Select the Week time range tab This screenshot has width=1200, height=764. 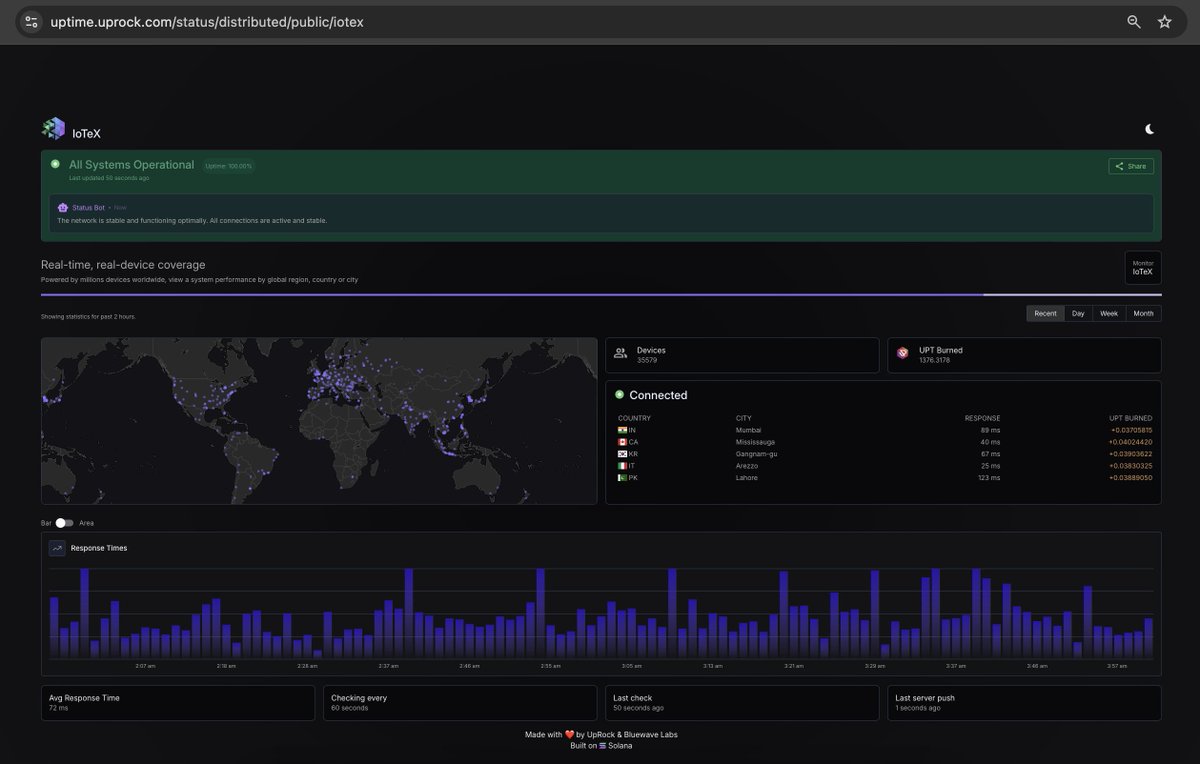coord(1109,314)
